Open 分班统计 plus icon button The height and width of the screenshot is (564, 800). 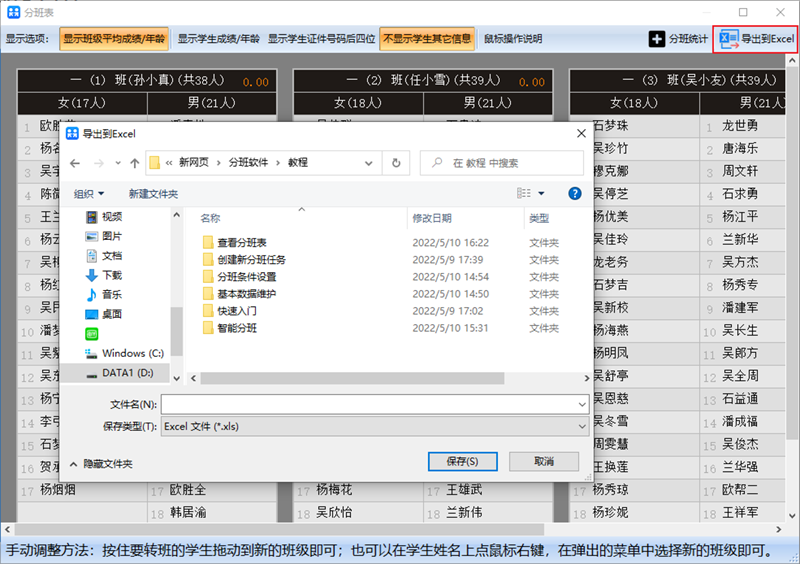click(x=678, y=39)
